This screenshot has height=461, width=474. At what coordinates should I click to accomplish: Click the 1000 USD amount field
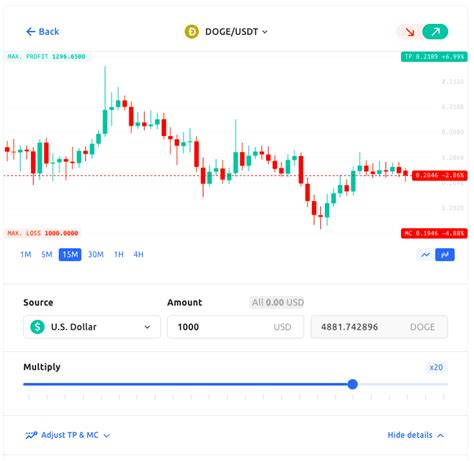coord(235,327)
